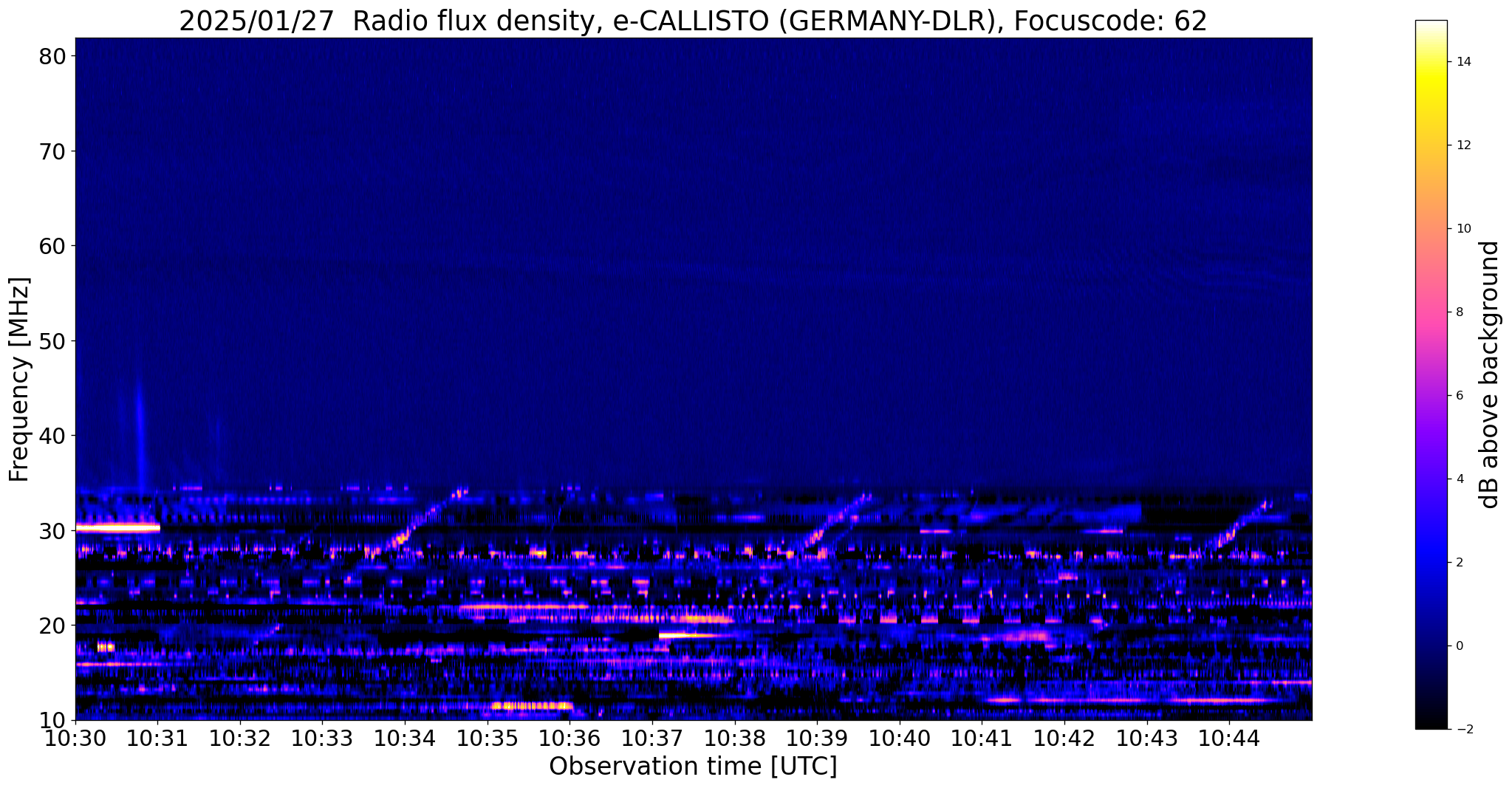Image resolution: width=1512 pixels, height=788 pixels.
Task: Click the 10:32 time axis label
Action: pyautogui.click(x=240, y=738)
